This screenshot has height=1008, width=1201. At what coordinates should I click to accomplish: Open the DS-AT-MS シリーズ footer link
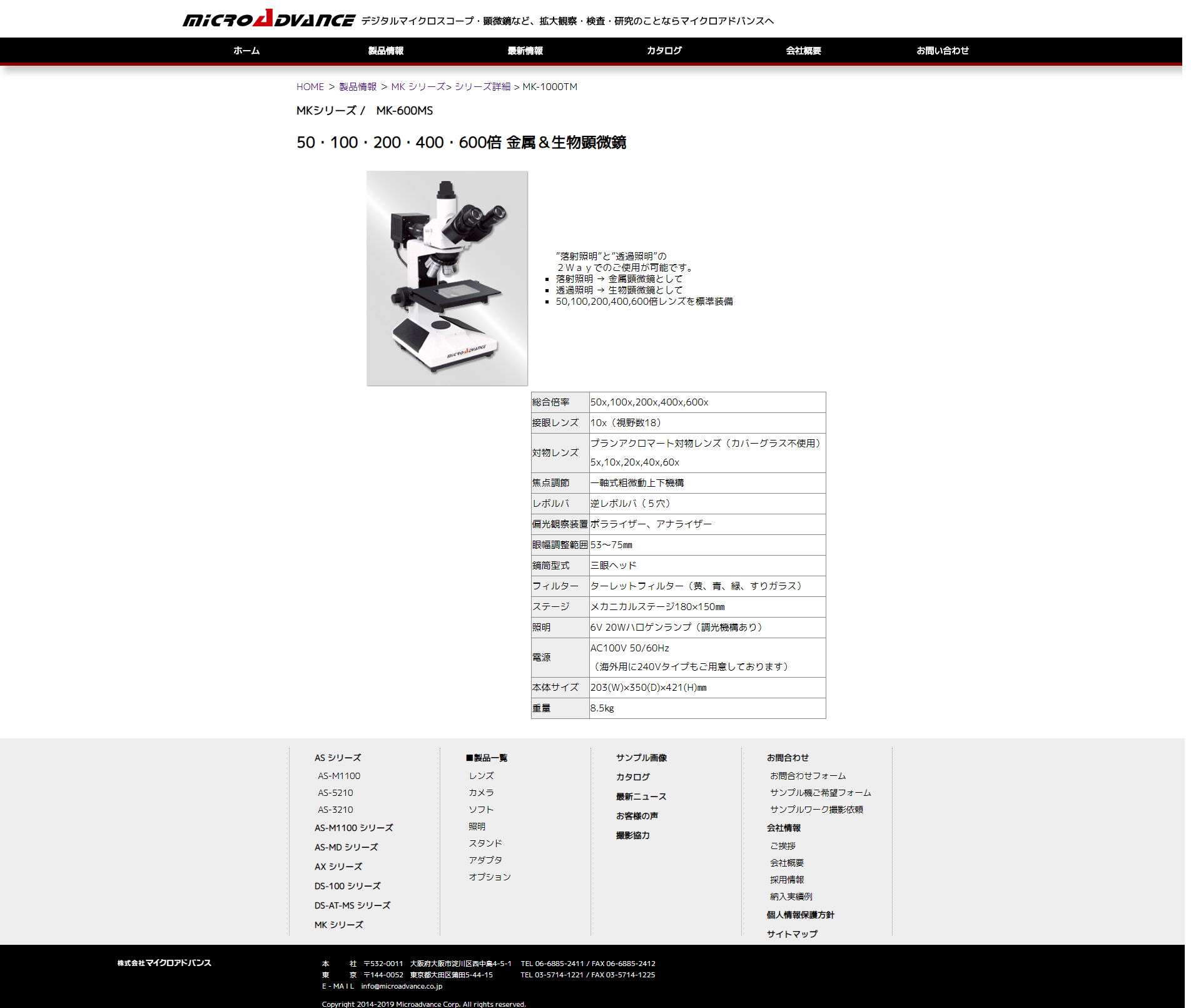click(x=352, y=905)
